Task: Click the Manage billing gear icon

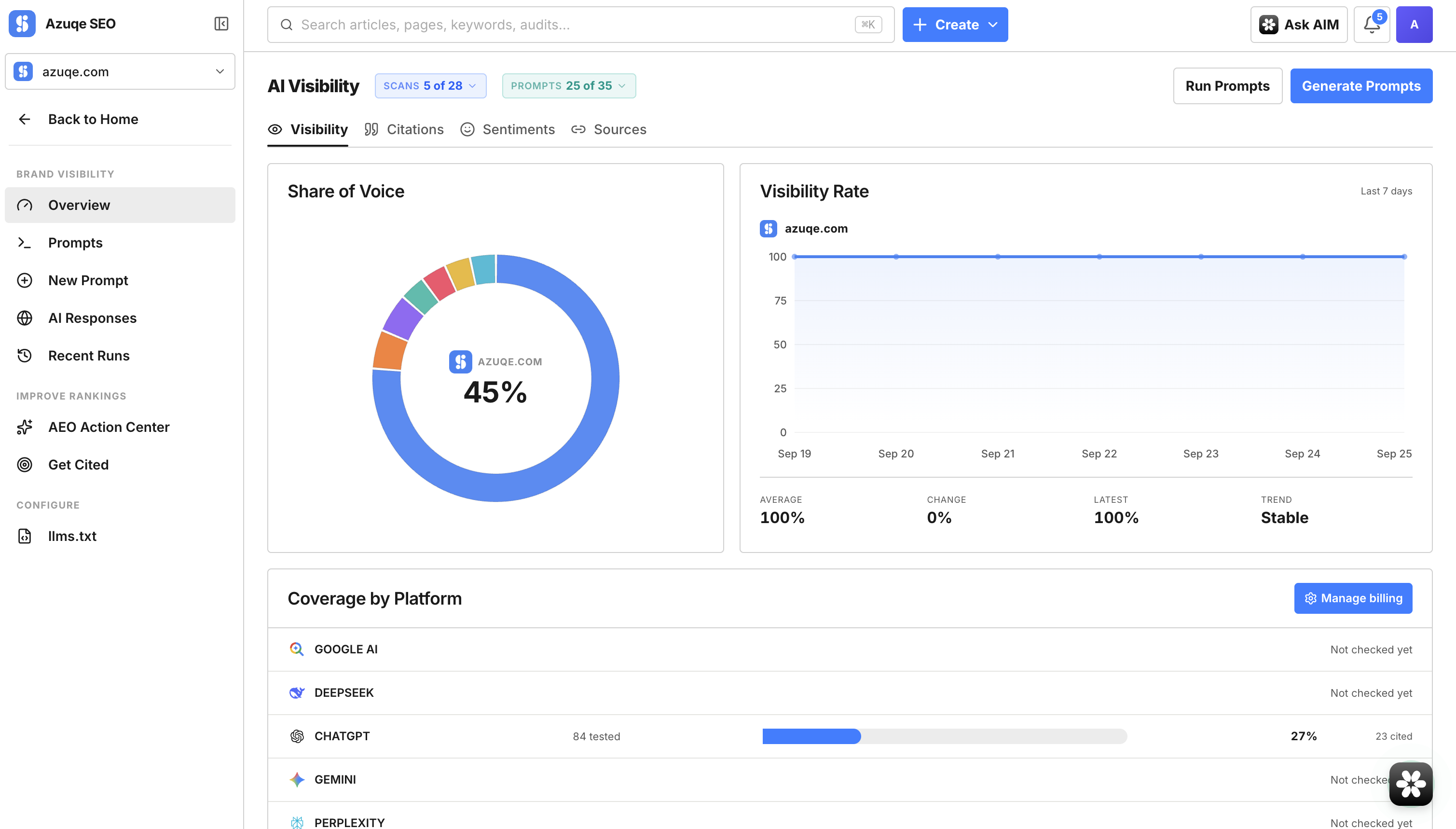Action: 1310,598
